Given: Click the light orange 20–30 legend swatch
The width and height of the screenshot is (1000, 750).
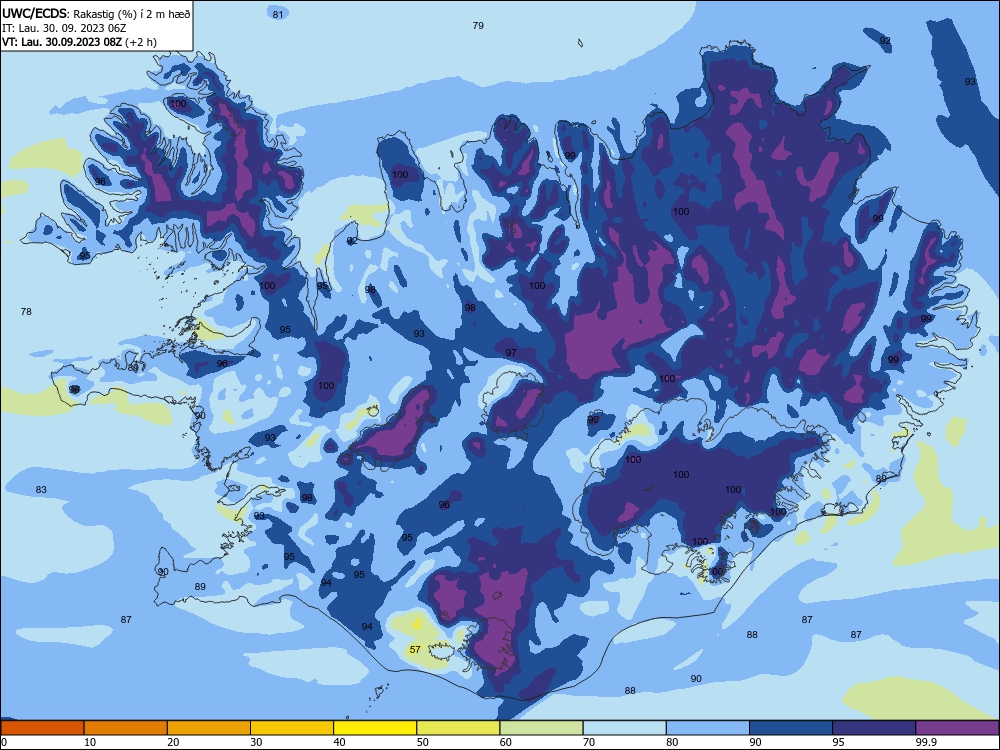Looking at the screenshot, I should tap(209, 728).
